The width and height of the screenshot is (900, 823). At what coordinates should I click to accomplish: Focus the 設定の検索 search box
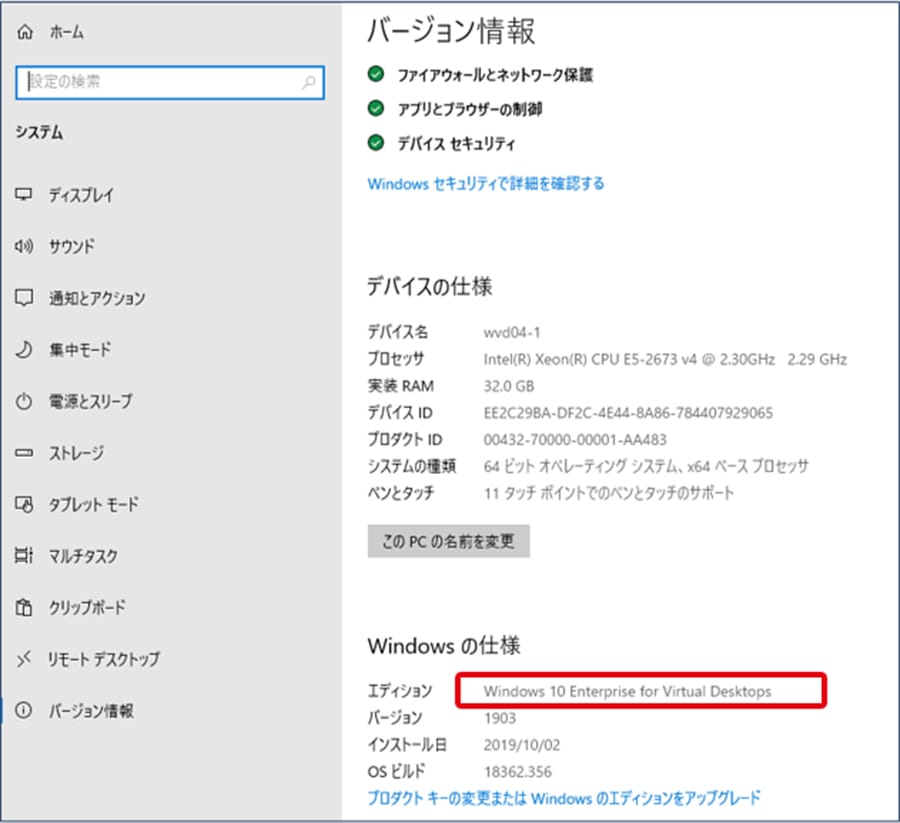pos(170,83)
